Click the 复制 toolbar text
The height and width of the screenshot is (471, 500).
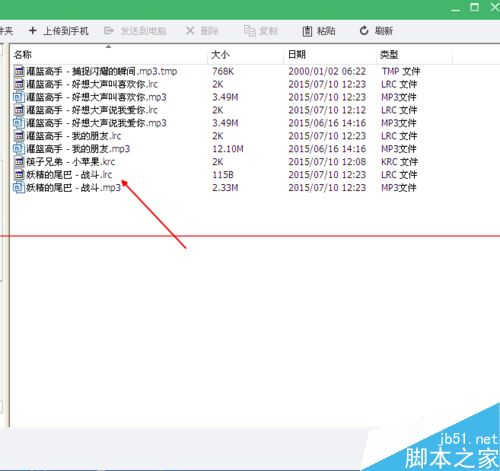coord(268,31)
